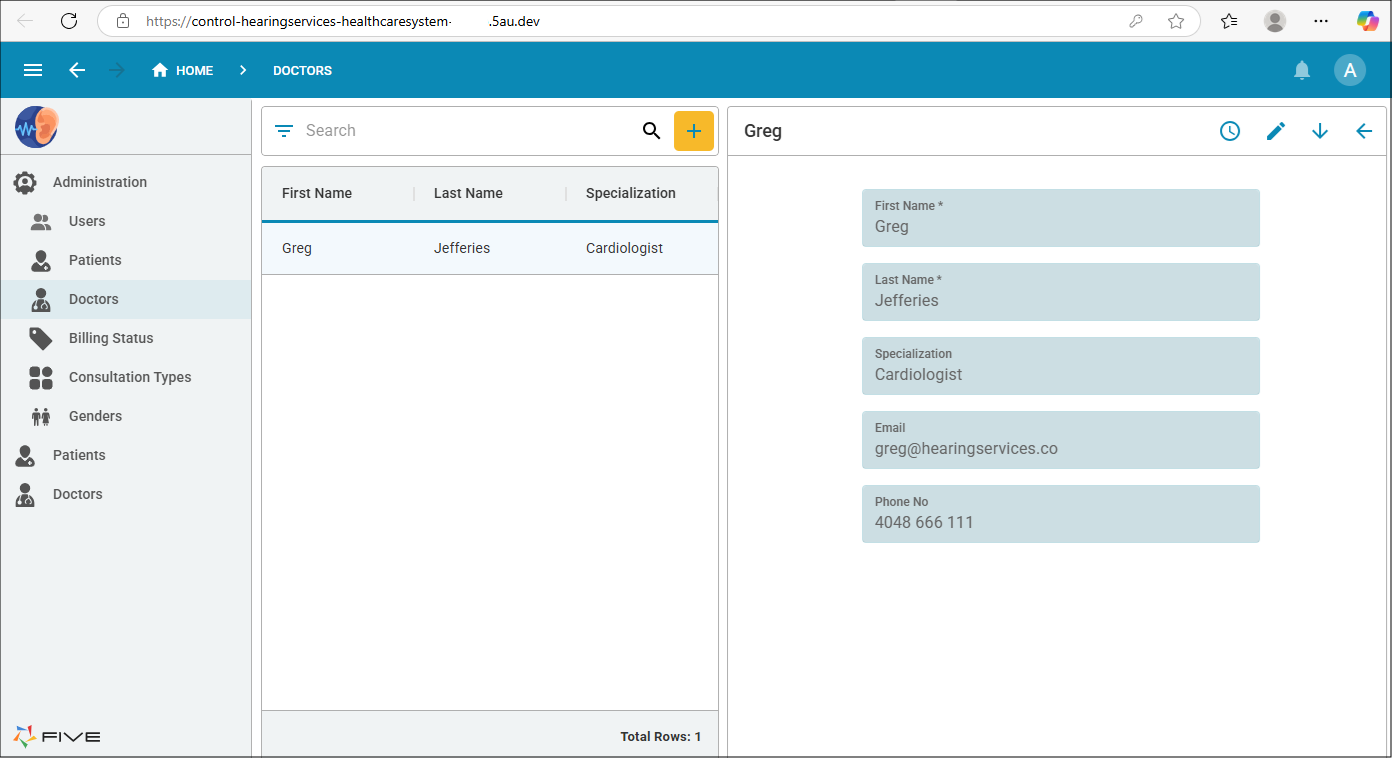
Task: Click the Consultation Types grid icon
Action: [x=41, y=377]
